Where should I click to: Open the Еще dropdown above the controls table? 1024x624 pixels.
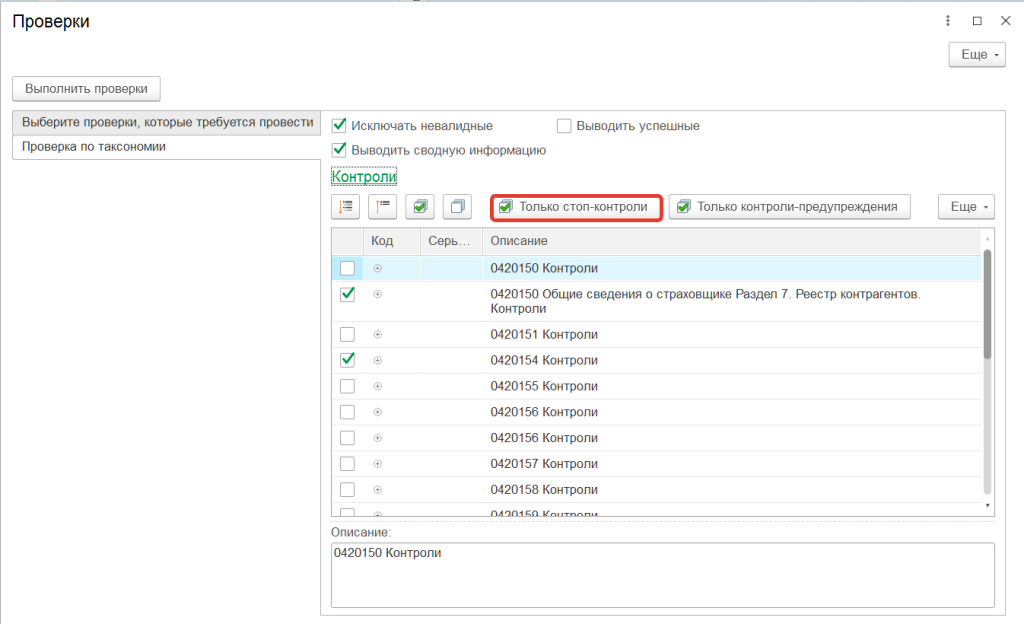(965, 207)
